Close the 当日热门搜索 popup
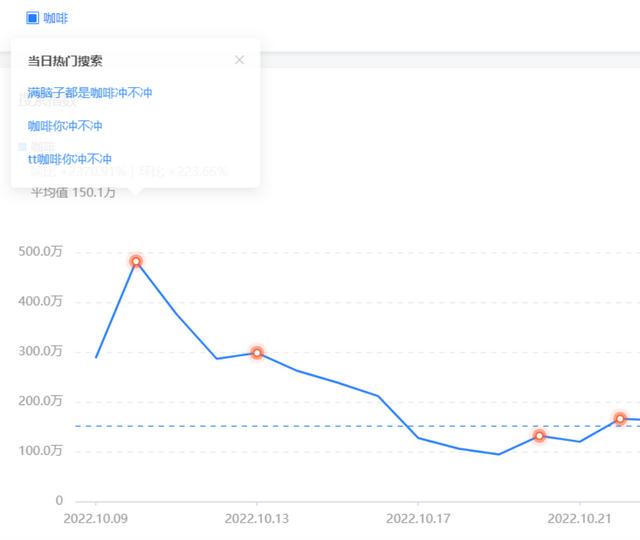This screenshot has width=640, height=540. coord(239,60)
